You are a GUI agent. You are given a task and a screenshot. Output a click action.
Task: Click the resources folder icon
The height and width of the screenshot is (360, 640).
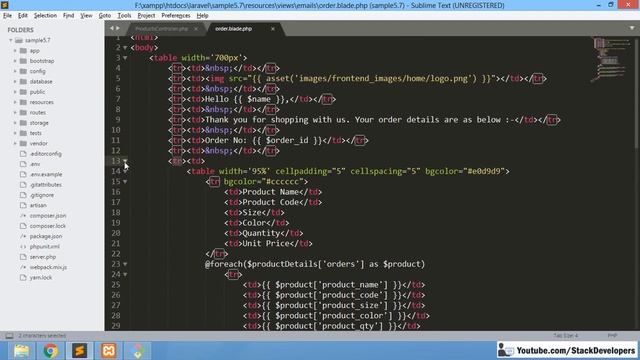point(23,102)
